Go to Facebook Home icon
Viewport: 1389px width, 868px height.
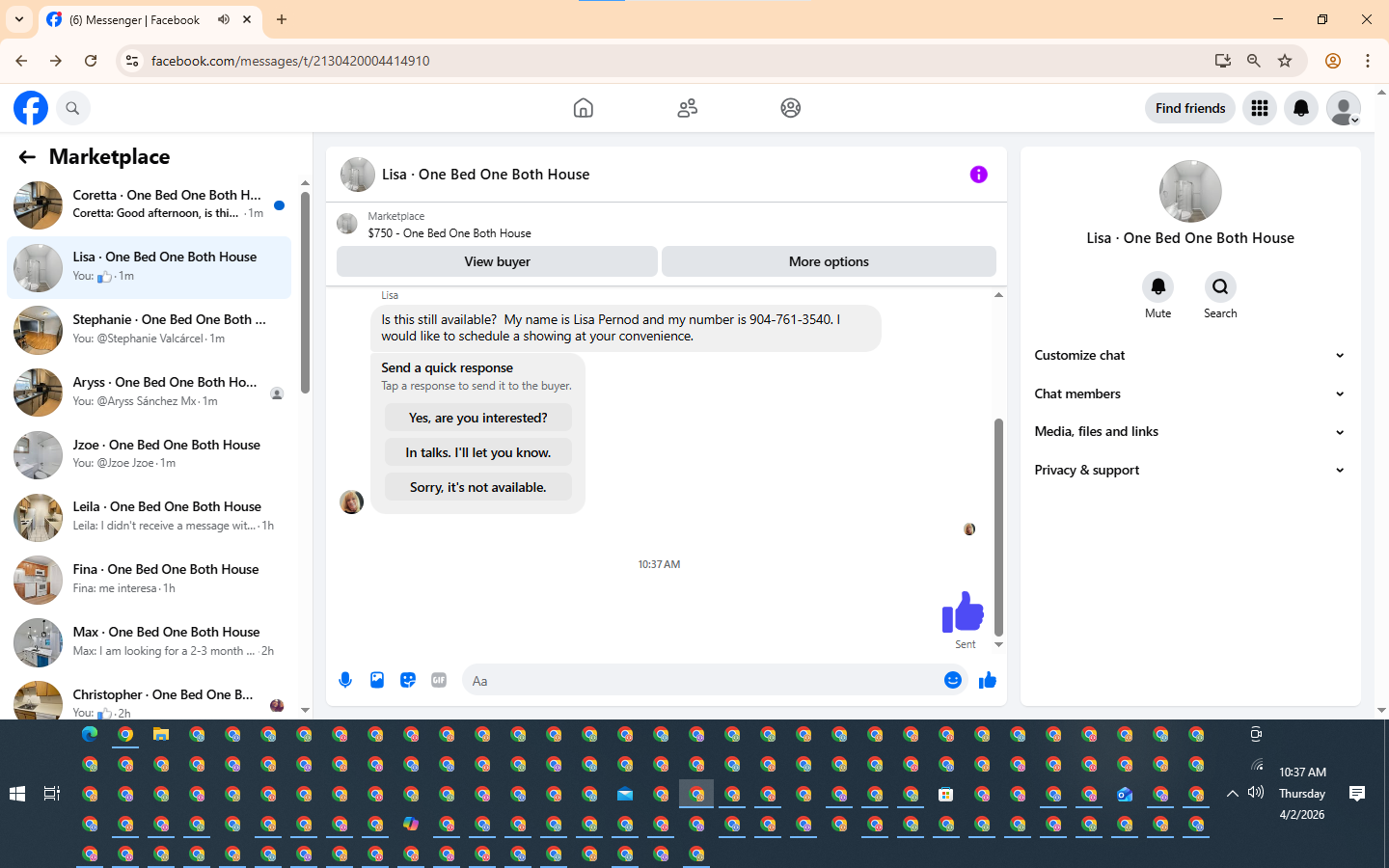point(584,108)
